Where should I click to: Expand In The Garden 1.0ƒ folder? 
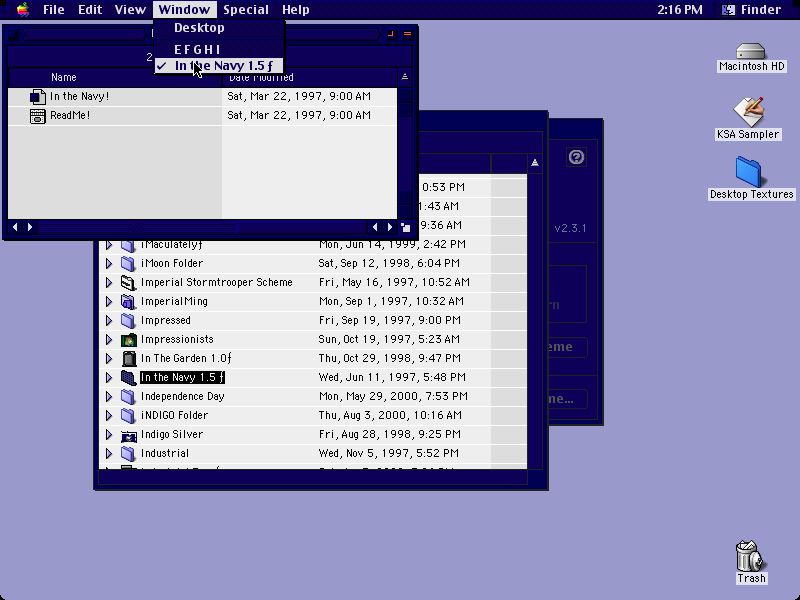click(109, 359)
